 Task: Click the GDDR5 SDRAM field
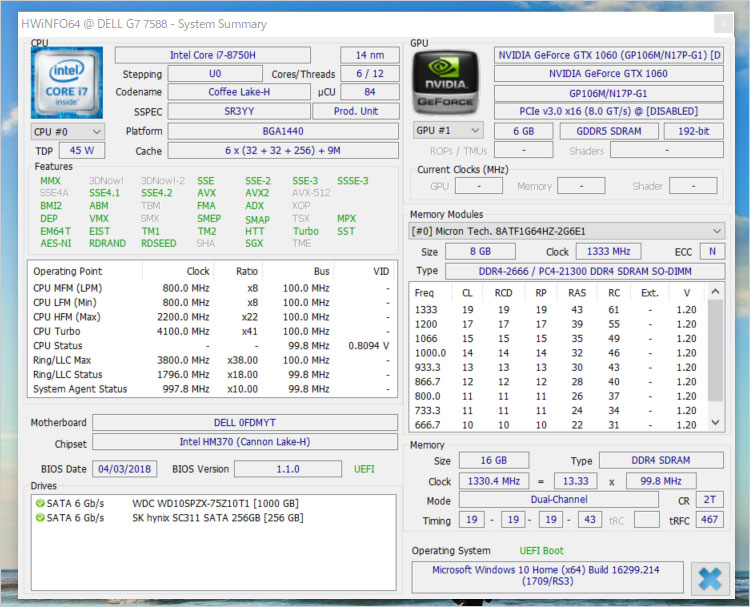click(x=609, y=131)
